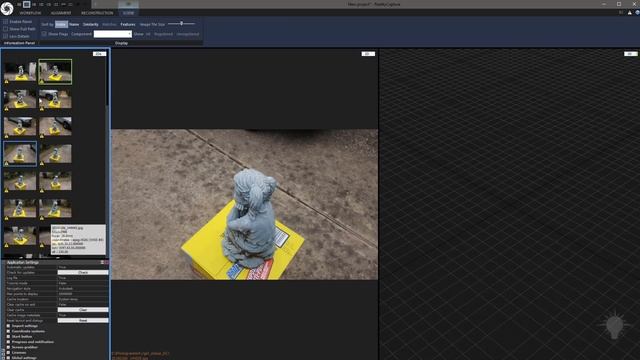Viewport: 640px width, 360px height.
Task: Show only Unregistered images
Action: pyautogui.click(x=188, y=34)
